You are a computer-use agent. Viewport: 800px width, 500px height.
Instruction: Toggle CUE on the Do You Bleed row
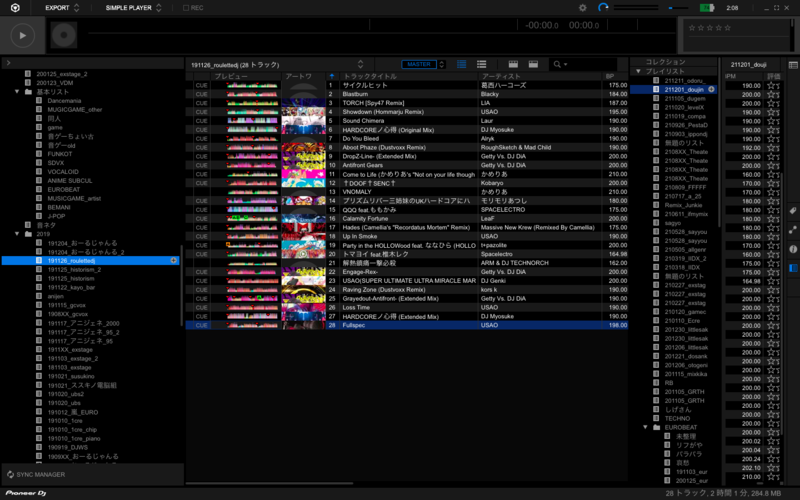coord(202,139)
